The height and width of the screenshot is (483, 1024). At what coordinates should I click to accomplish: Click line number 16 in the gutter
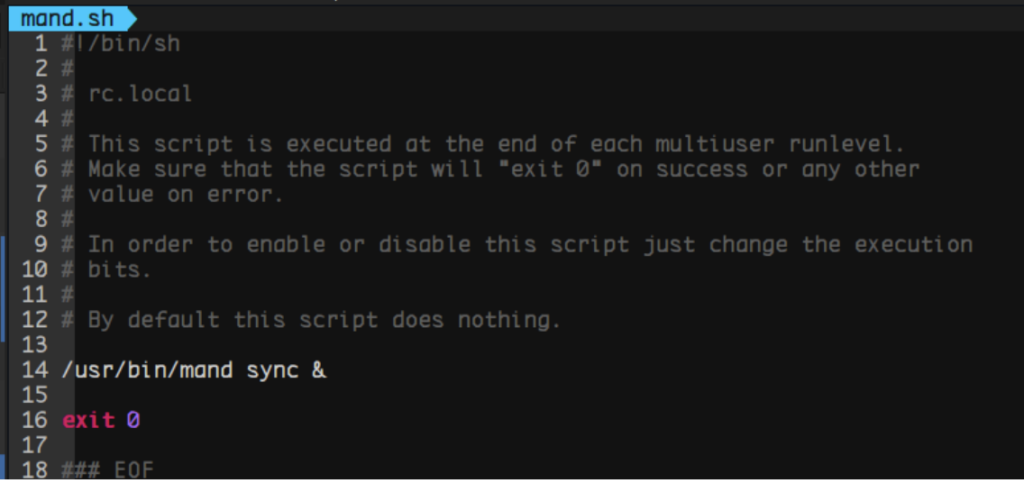click(34, 420)
